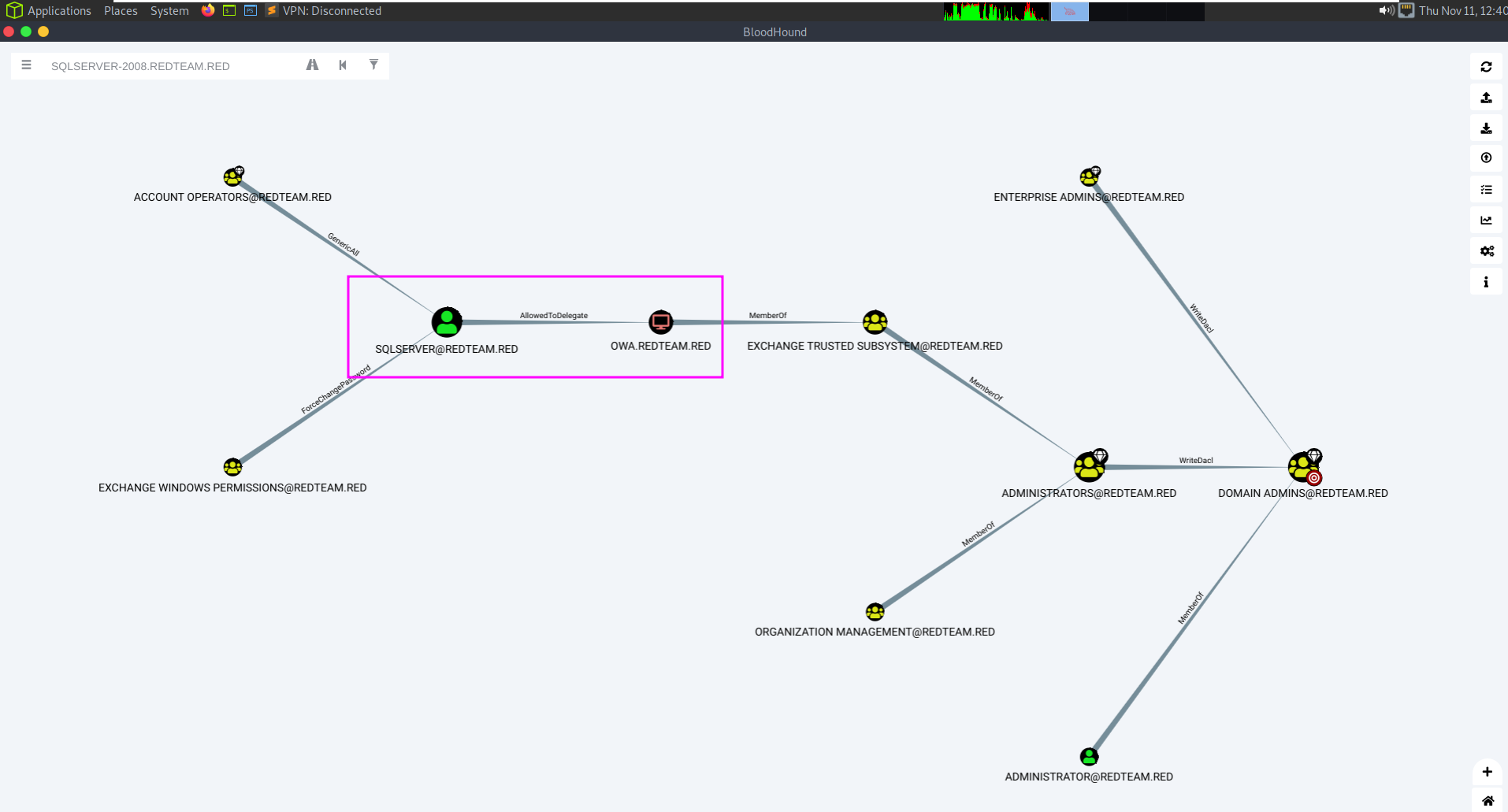Select the Exchange Windows Permissions group node
The height and width of the screenshot is (812, 1508).
coord(232,467)
